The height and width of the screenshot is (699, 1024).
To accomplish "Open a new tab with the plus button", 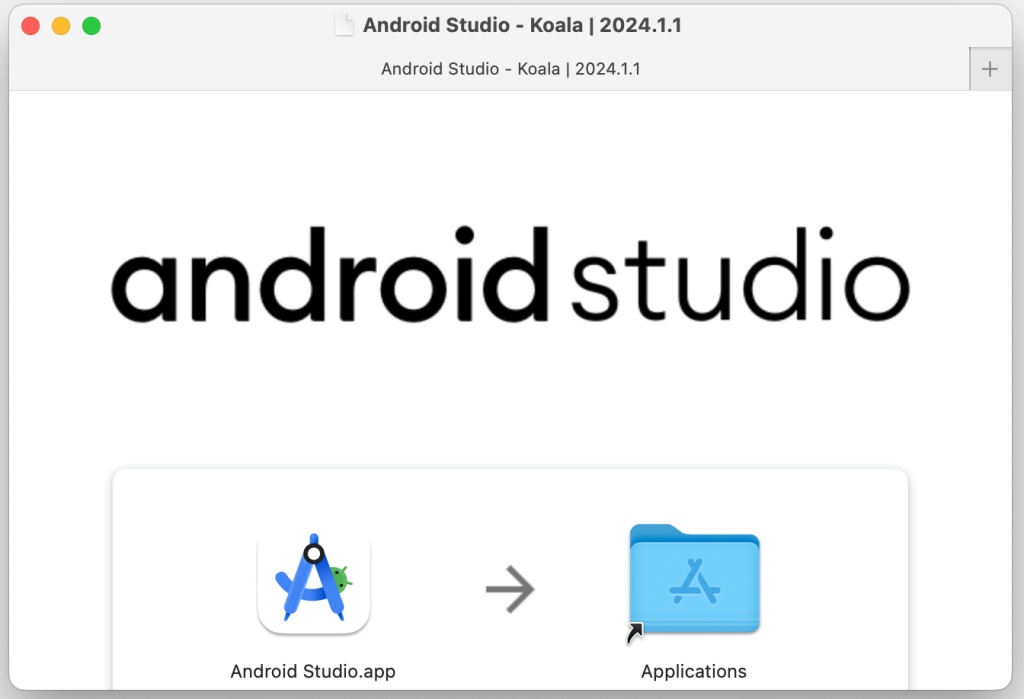I will [x=990, y=69].
